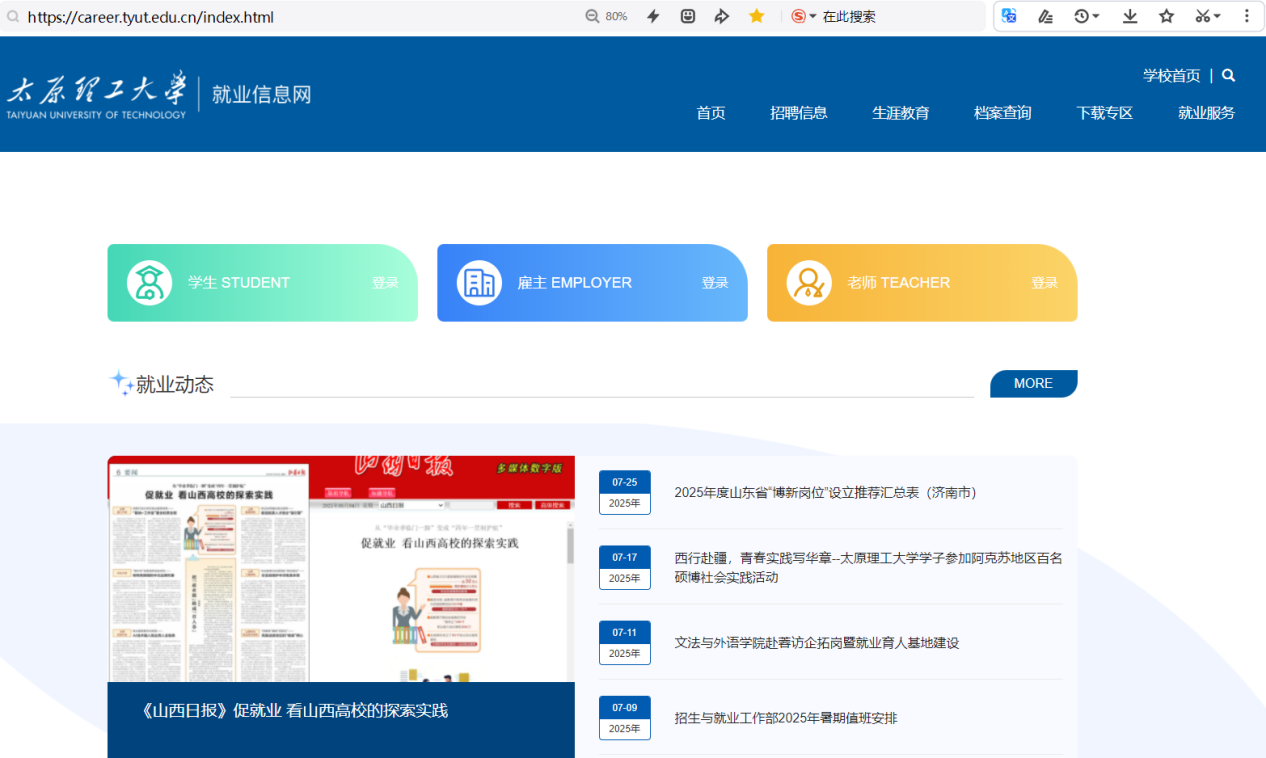Click the teacher icon on orange card

click(810, 283)
